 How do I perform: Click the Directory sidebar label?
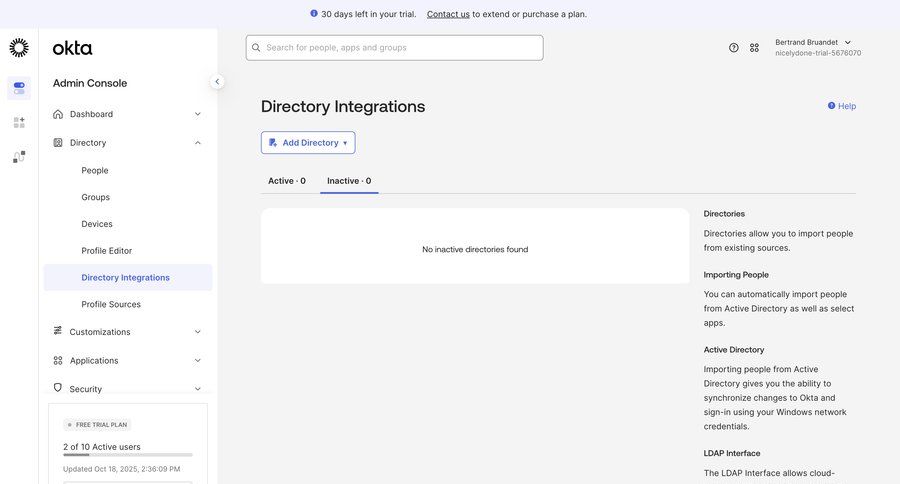(x=88, y=142)
